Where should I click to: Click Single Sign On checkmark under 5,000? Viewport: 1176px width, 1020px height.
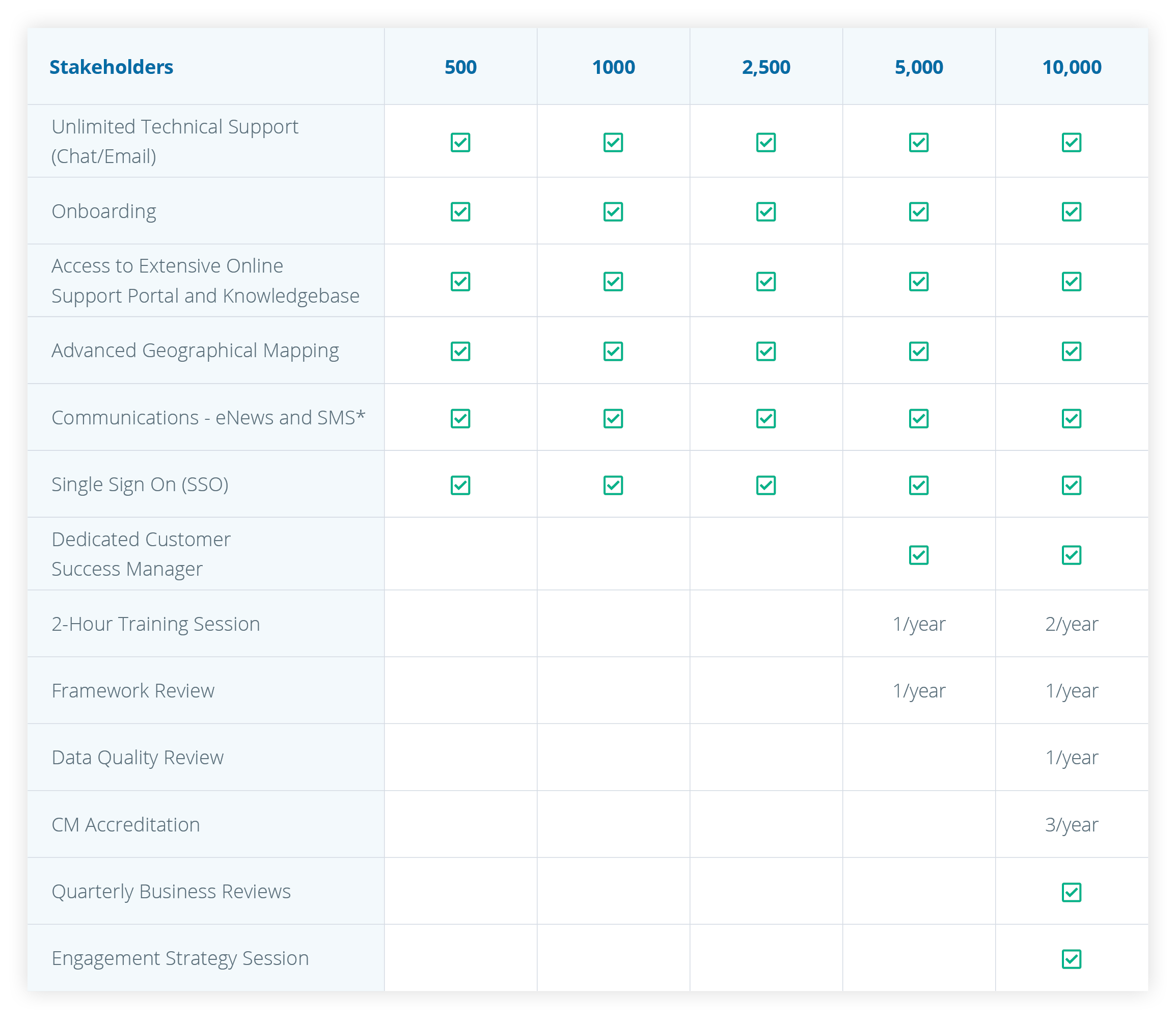[918, 485]
